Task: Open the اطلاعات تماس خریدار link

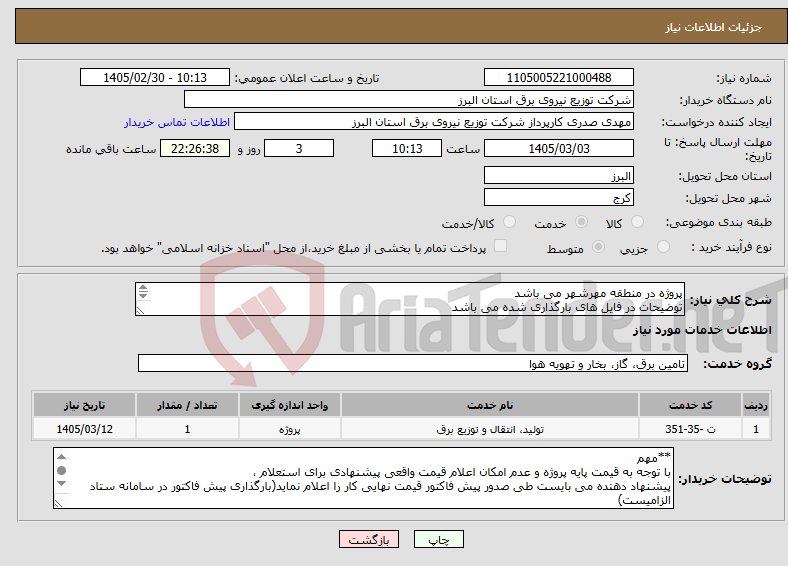Action: [x=177, y=122]
